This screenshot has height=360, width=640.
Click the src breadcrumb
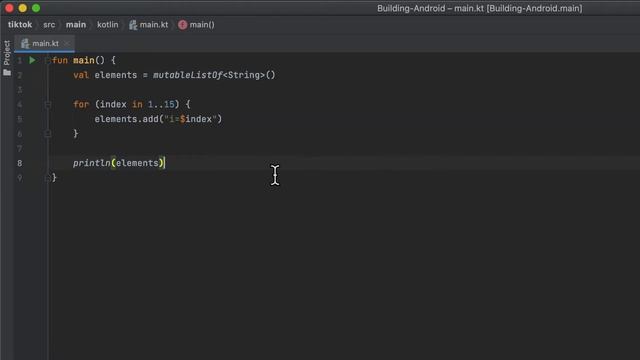(49, 24)
